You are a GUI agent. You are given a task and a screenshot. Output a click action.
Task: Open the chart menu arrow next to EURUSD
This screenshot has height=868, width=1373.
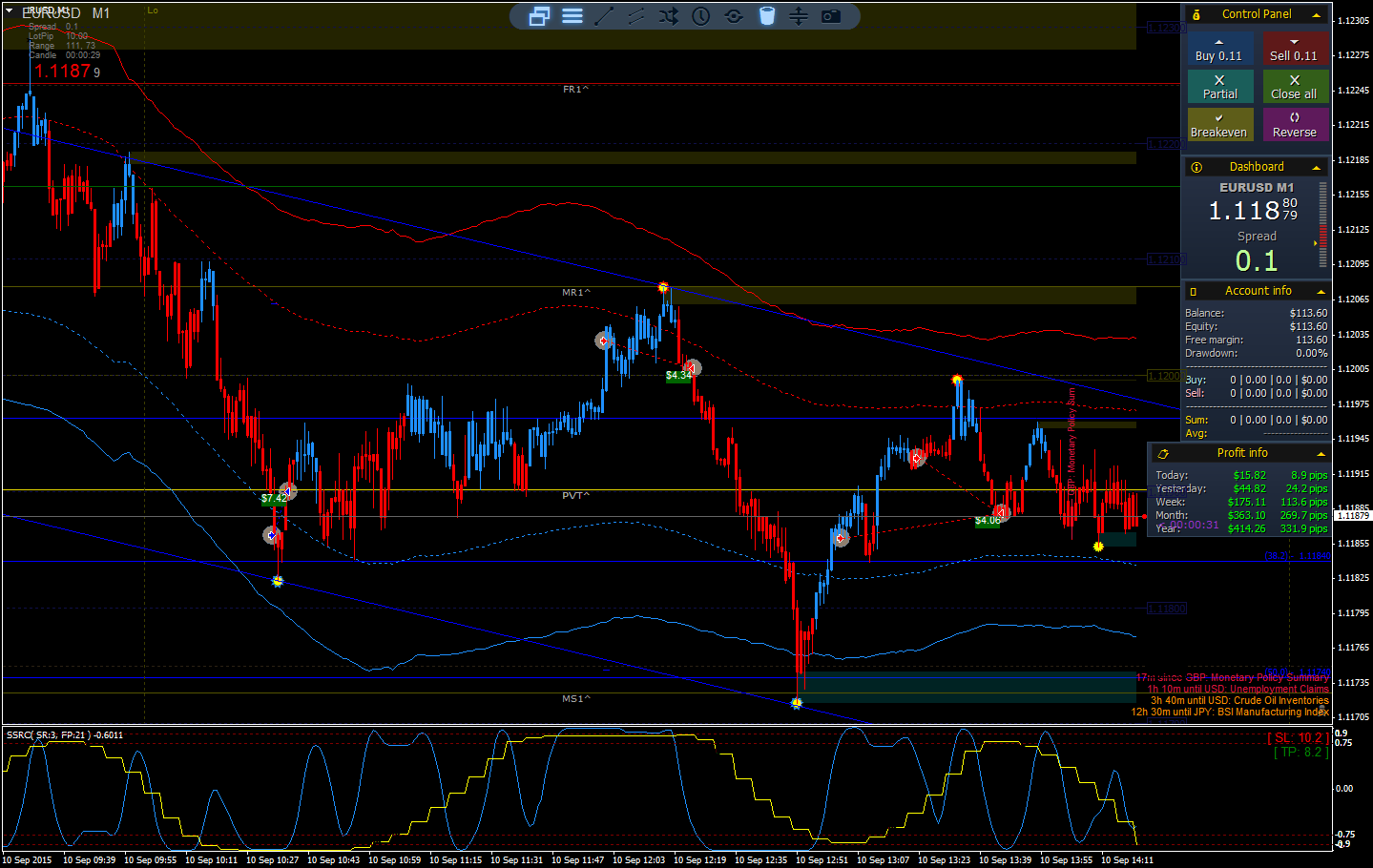coord(10,11)
